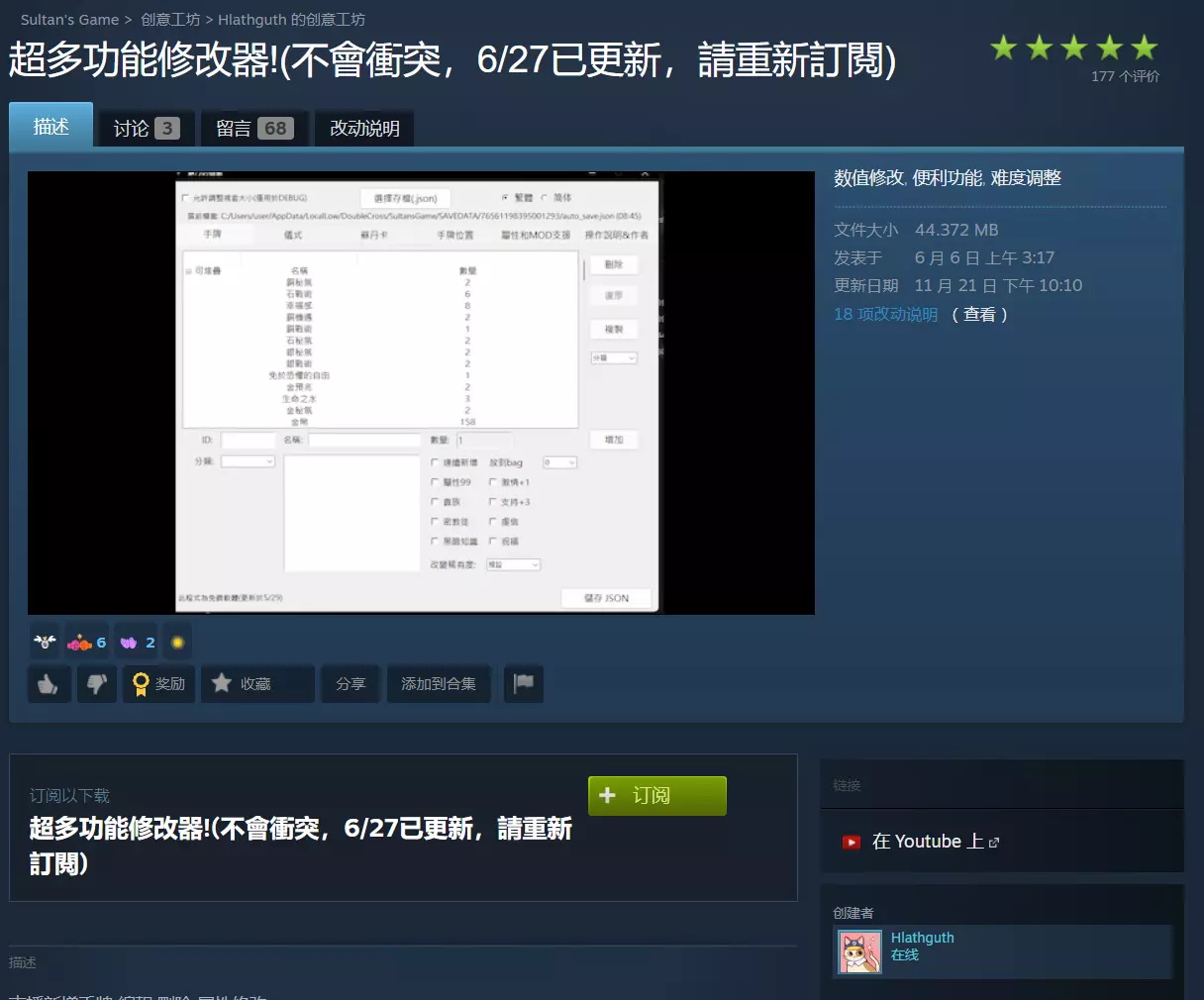Switch to the 描述 tab
Viewport: 1204px width, 1000px height.
(x=51, y=126)
